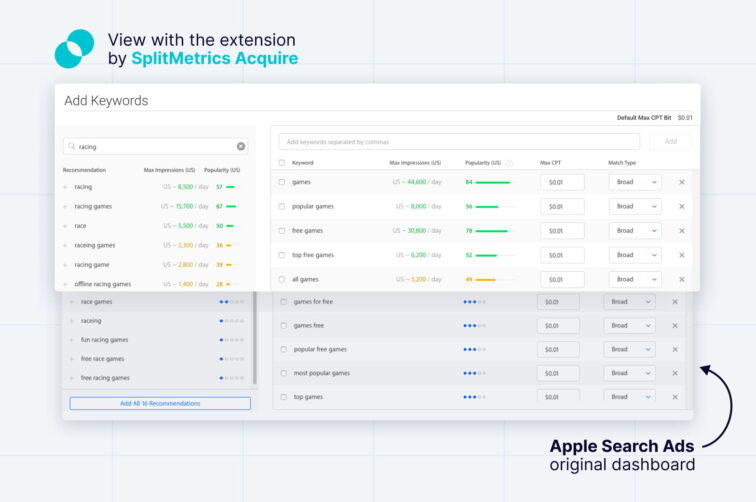Click the search magnifier icon
This screenshot has height=502, width=756.
[x=71, y=146]
